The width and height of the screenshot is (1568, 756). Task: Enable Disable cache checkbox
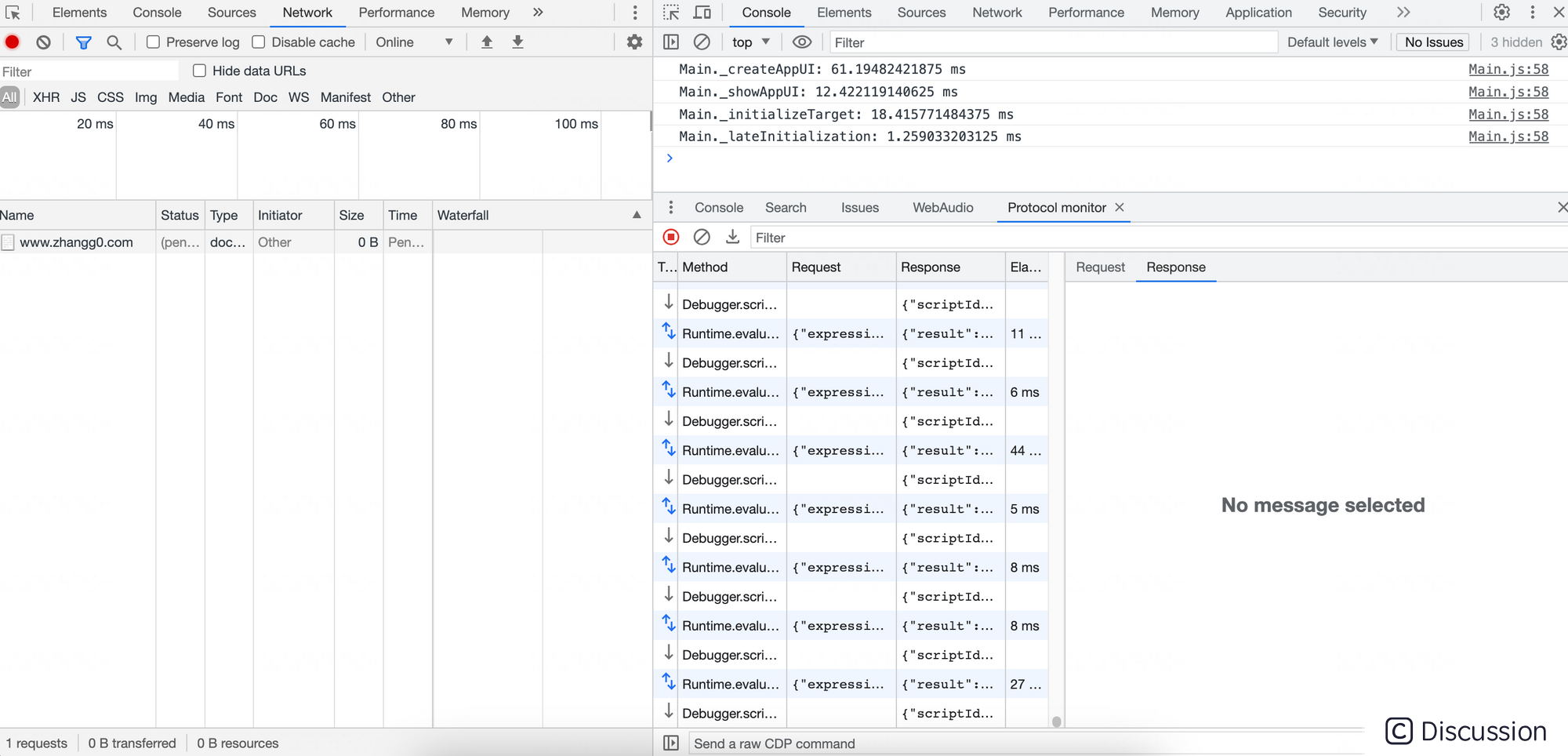tap(259, 42)
